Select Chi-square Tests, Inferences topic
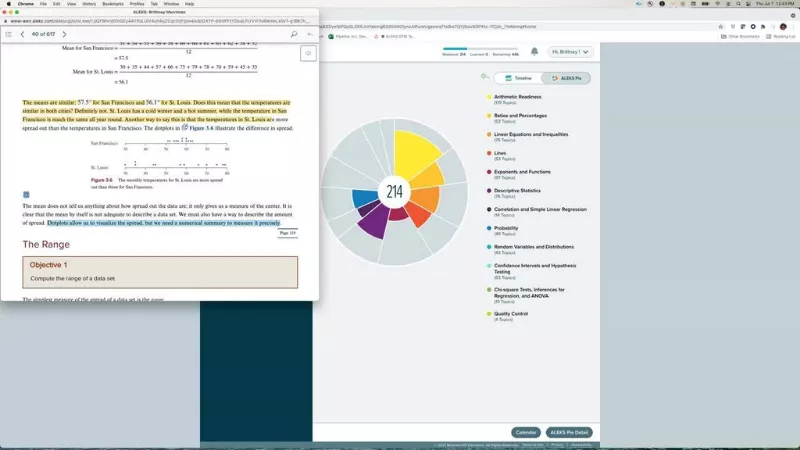Image resolution: width=800 pixels, height=450 pixels. click(x=529, y=293)
